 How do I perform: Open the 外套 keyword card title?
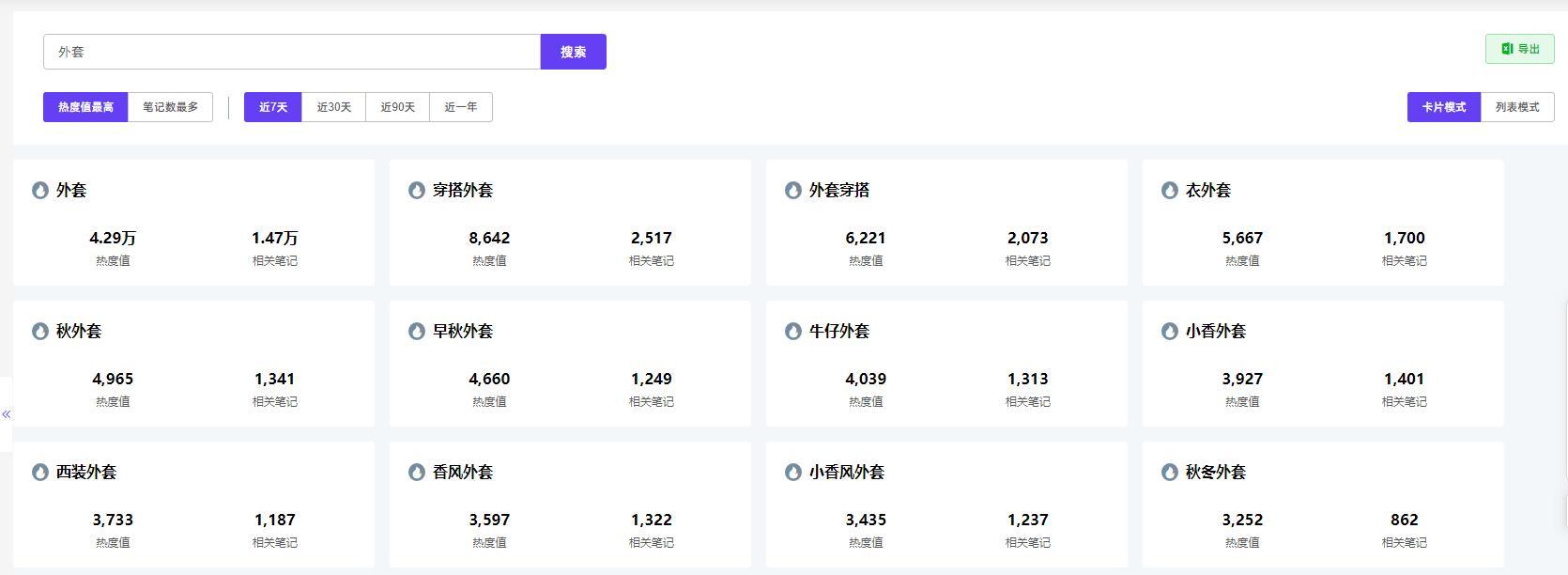click(x=71, y=190)
